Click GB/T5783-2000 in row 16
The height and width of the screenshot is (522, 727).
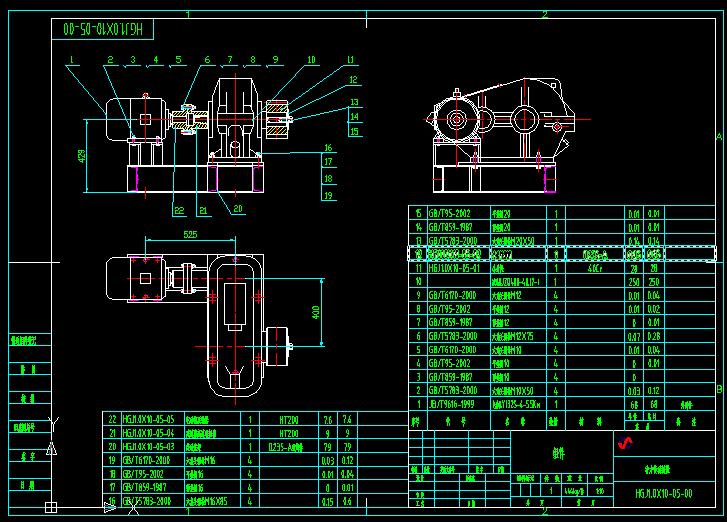point(147,501)
